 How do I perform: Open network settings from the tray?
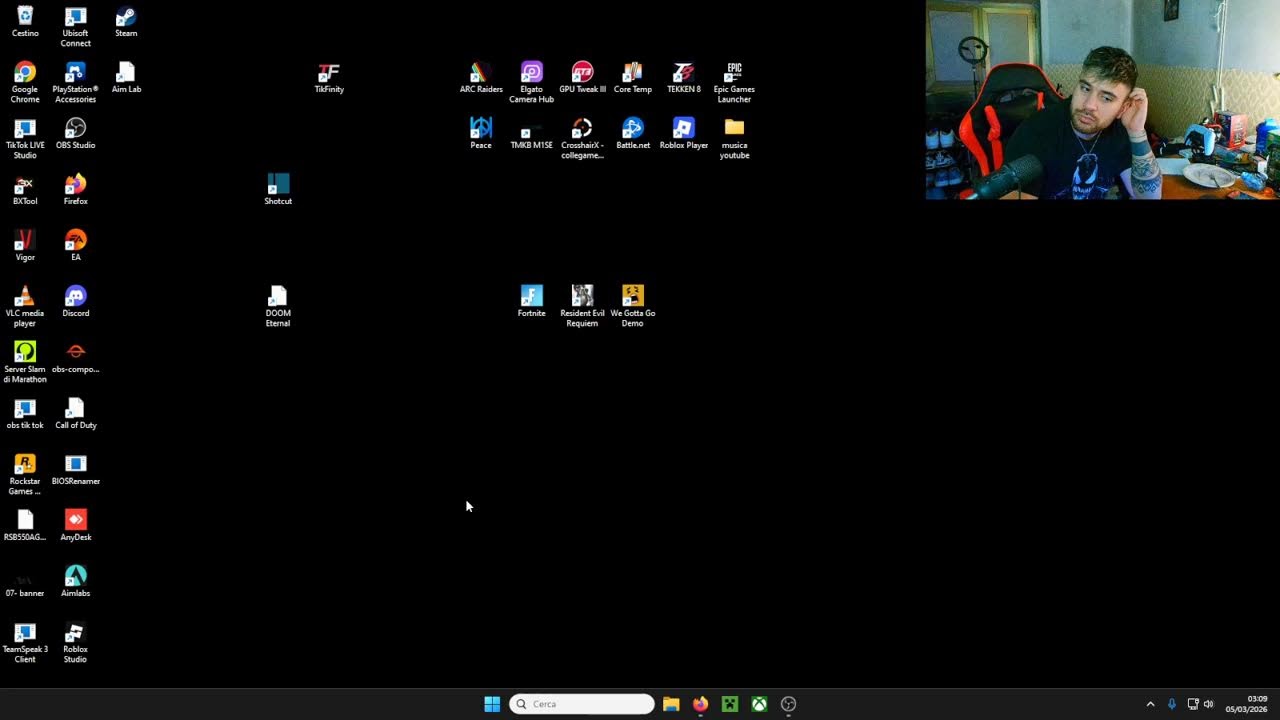point(1192,704)
